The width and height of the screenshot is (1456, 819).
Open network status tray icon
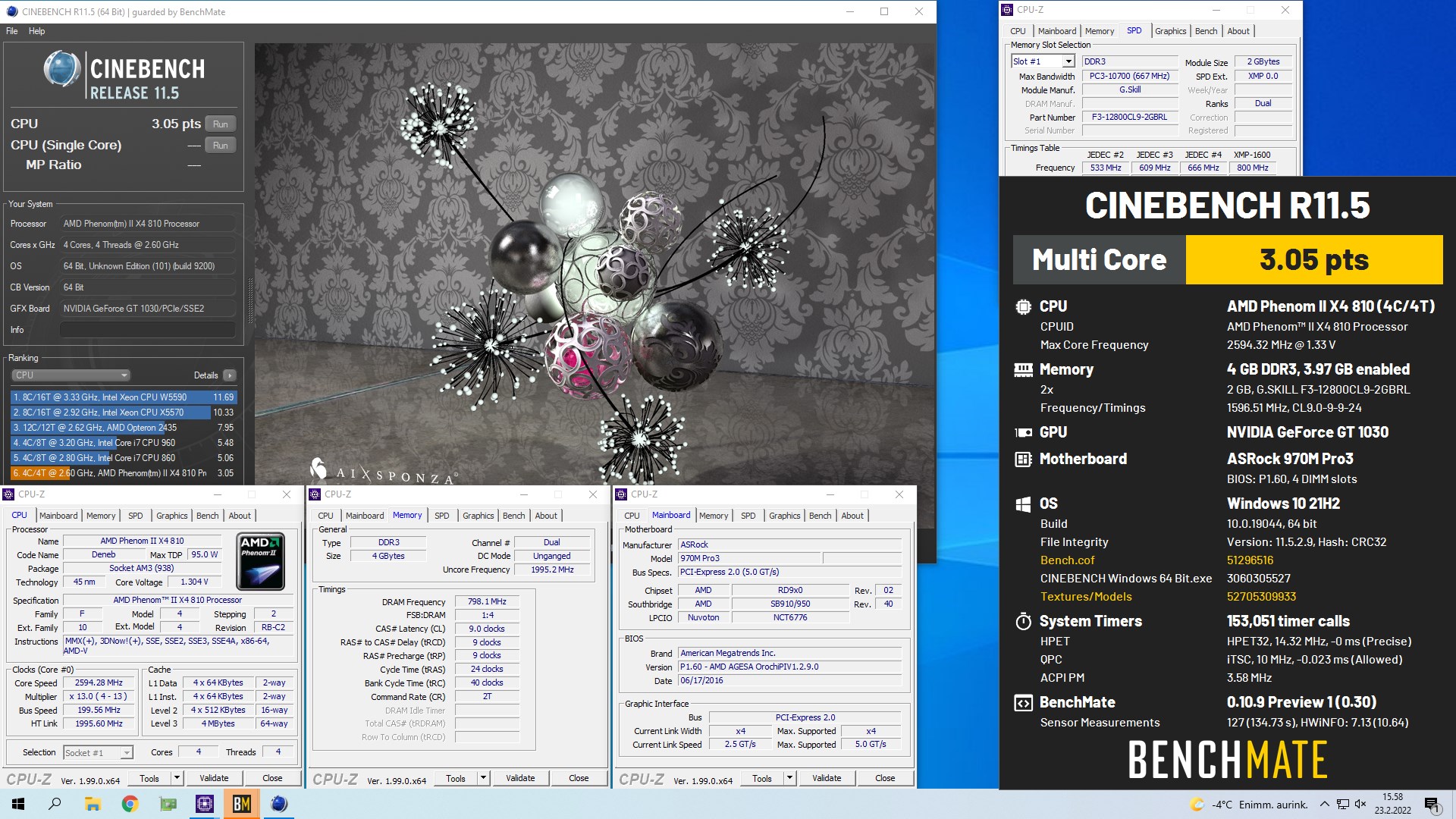[x=1343, y=805]
